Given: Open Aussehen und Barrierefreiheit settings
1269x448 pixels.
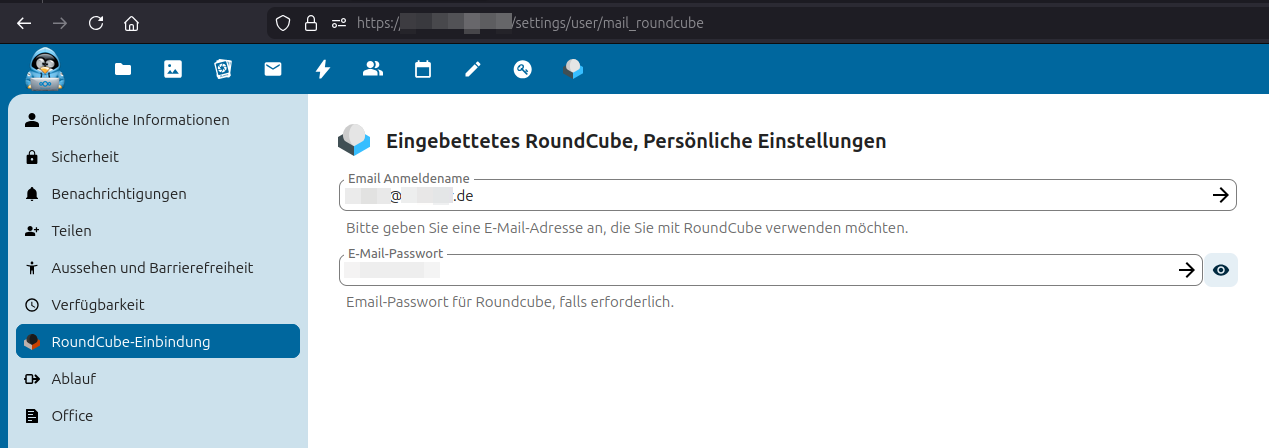Looking at the screenshot, I should pyautogui.click(x=152, y=268).
